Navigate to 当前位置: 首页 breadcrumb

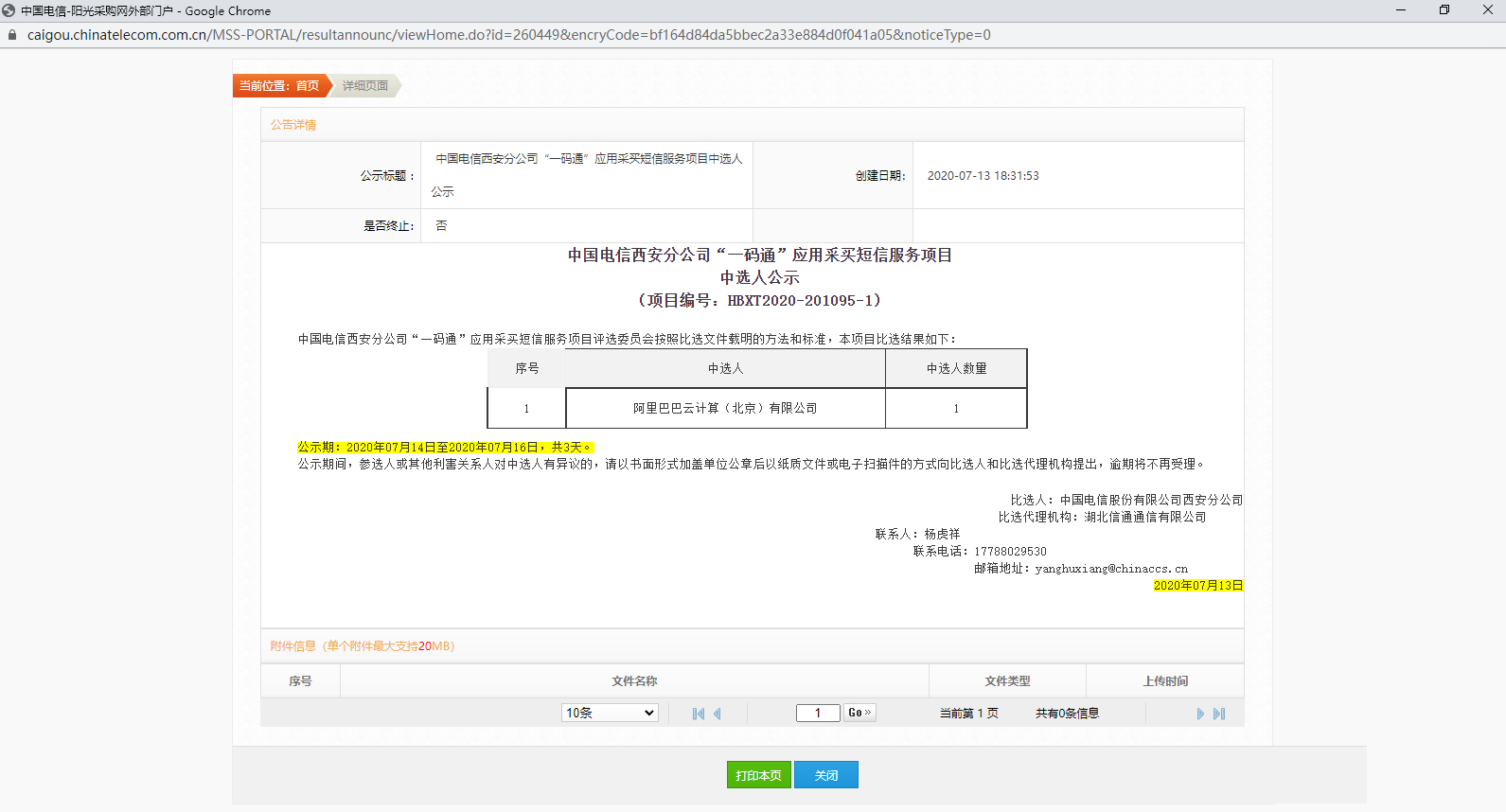[x=280, y=86]
